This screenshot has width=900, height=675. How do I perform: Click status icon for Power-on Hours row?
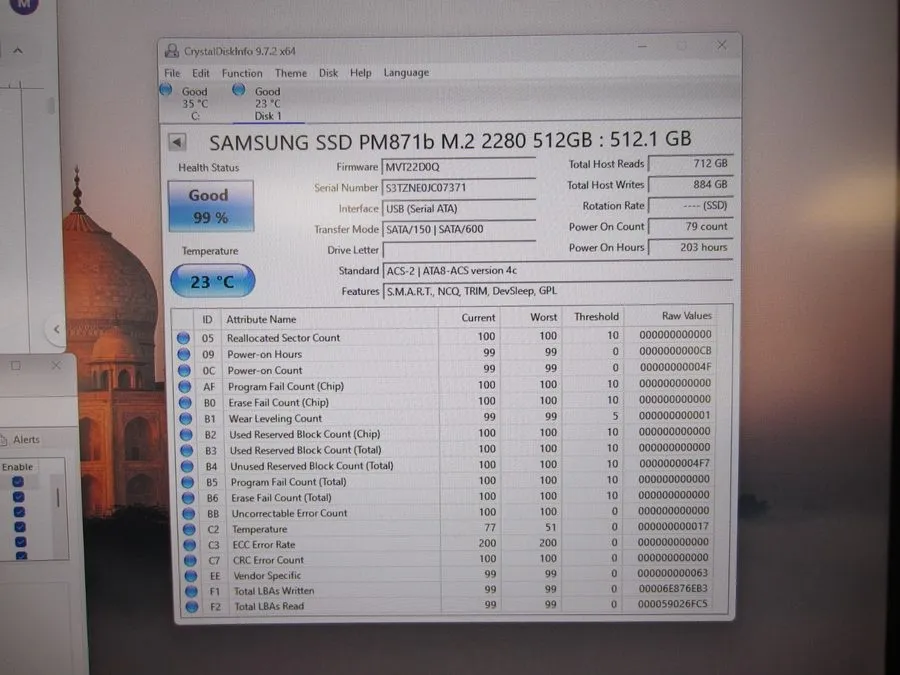(x=184, y=354)
